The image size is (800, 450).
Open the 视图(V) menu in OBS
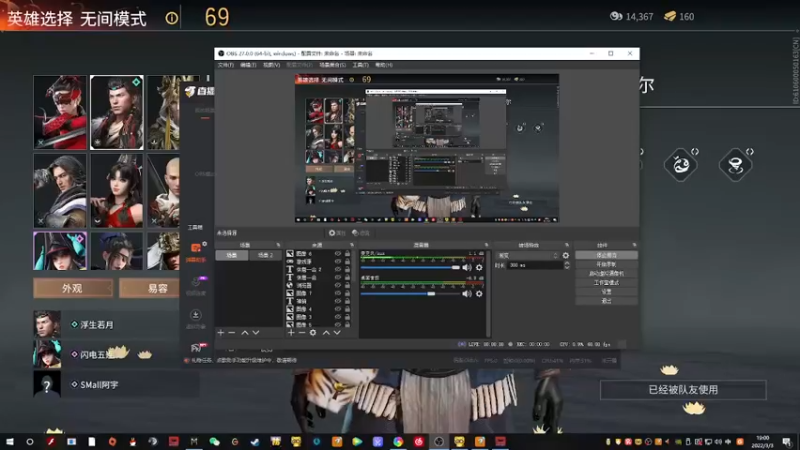point(271,65)
